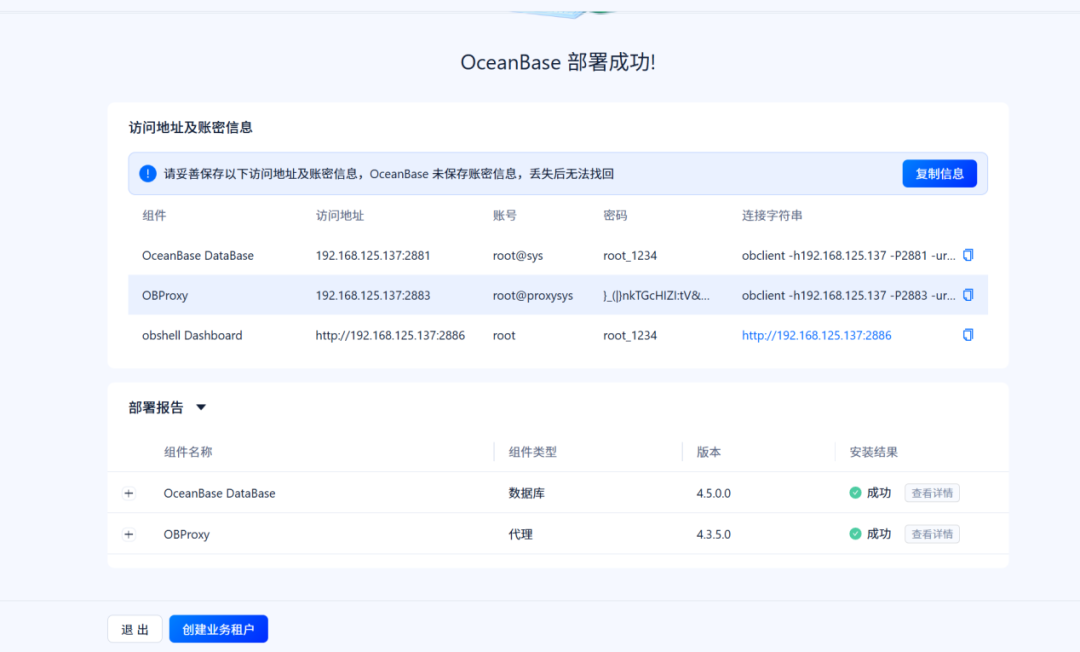Click the 退出 button
The height and width of the screenshot is (652, 1080).
[134, 629]
